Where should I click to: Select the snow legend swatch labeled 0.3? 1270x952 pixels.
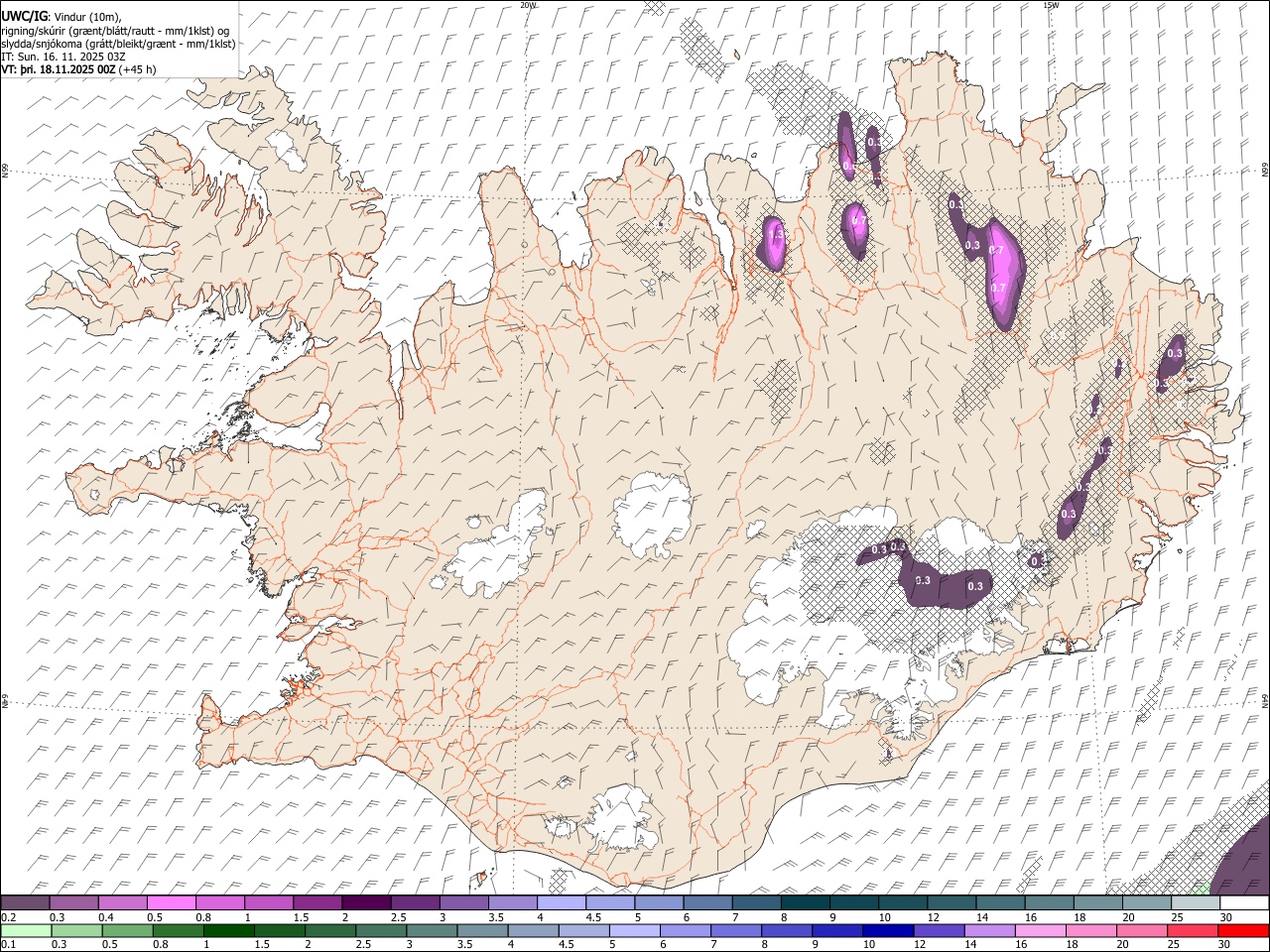pos(74,903)
